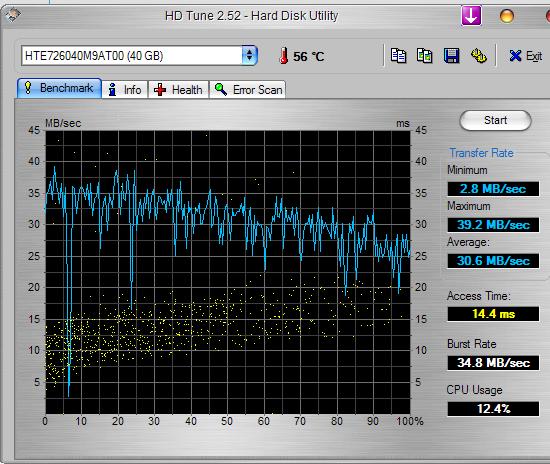Open the HTE726040M9AT00 drive combo box

click(139, 55)
